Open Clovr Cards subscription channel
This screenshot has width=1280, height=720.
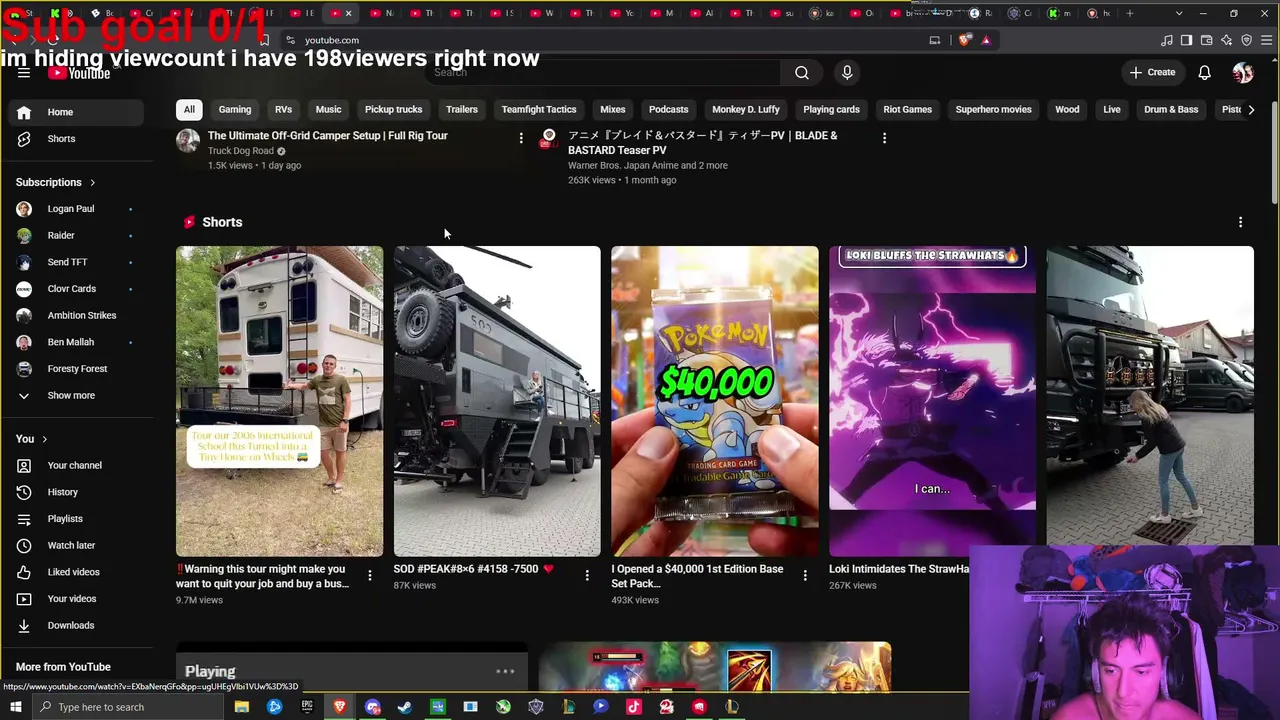click(x=74, y=289)
